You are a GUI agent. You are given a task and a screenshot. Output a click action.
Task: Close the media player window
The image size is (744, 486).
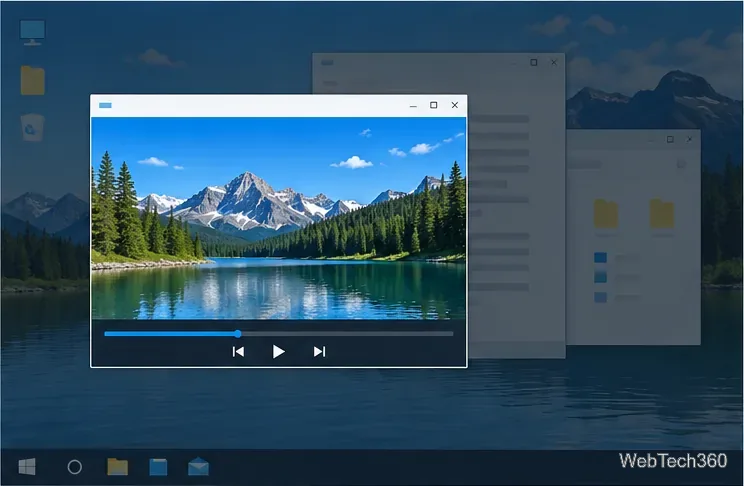455,105
